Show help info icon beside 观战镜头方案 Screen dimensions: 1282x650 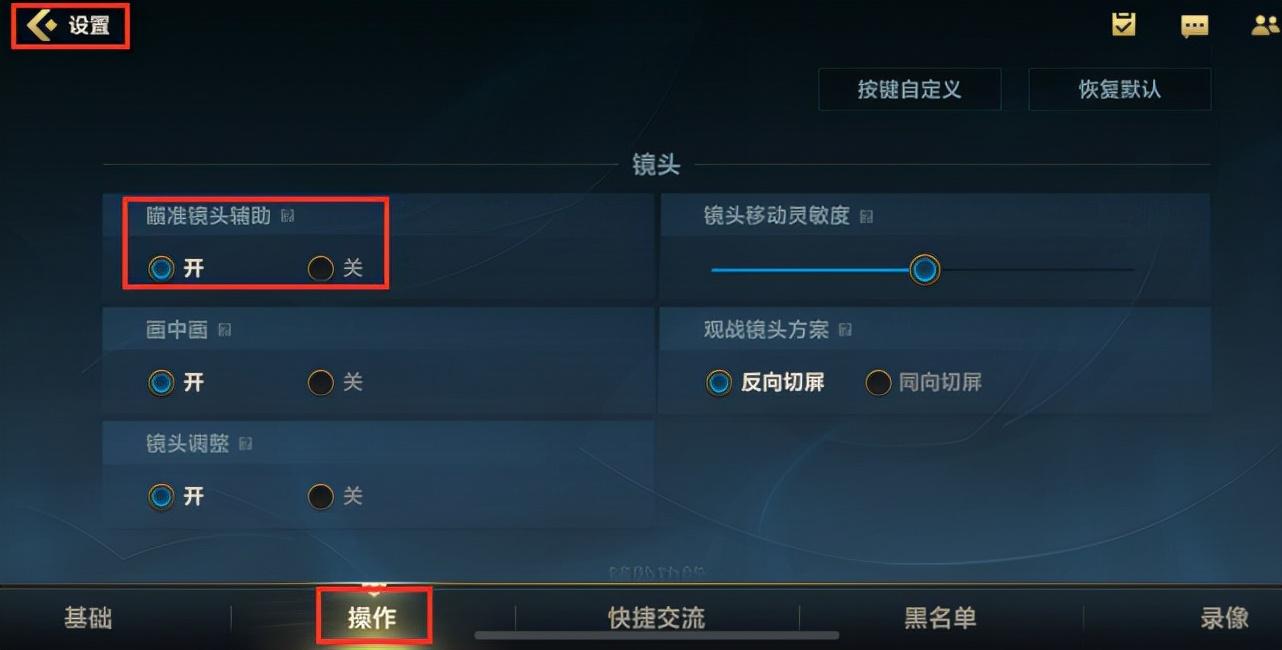coord(845,330)
